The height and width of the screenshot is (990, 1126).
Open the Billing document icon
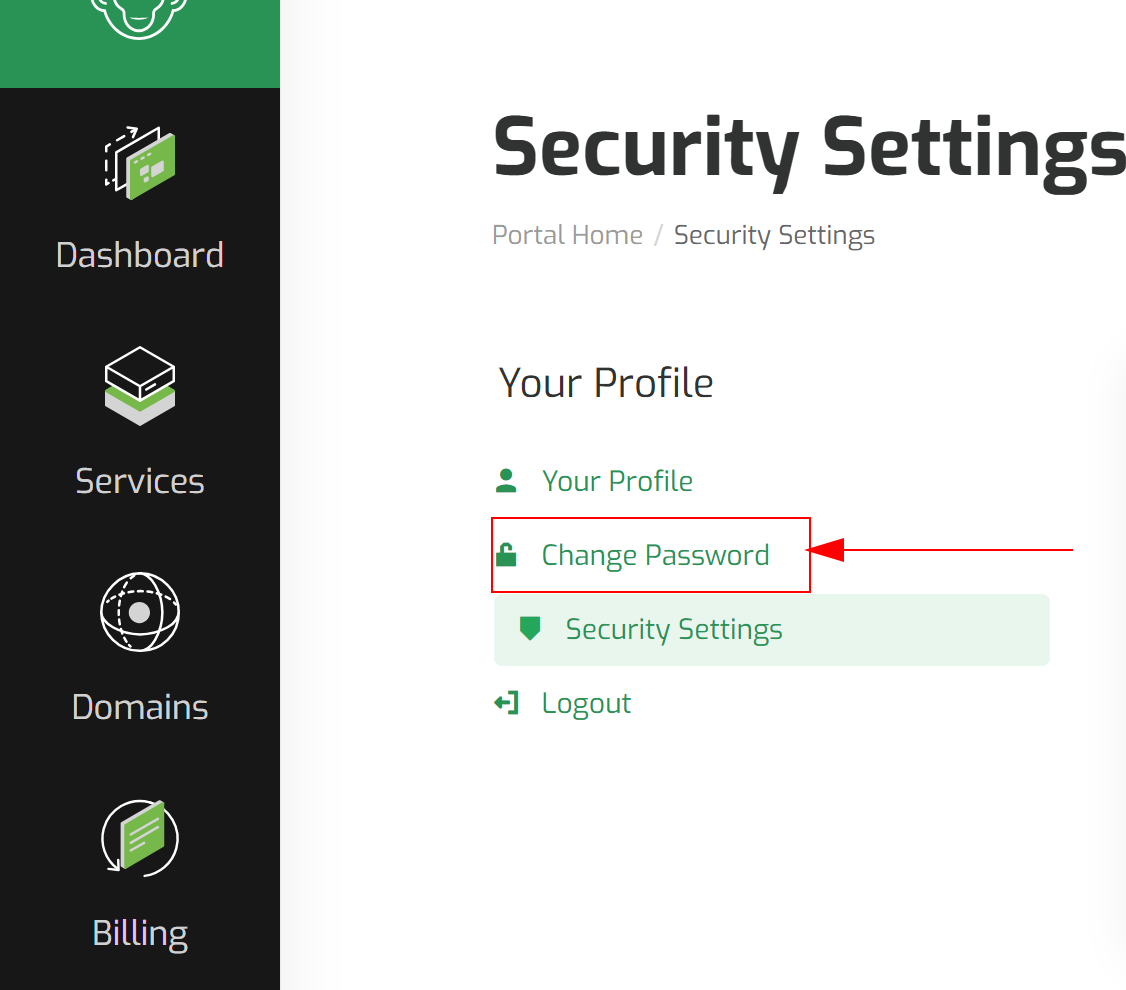tap(140, 838)
